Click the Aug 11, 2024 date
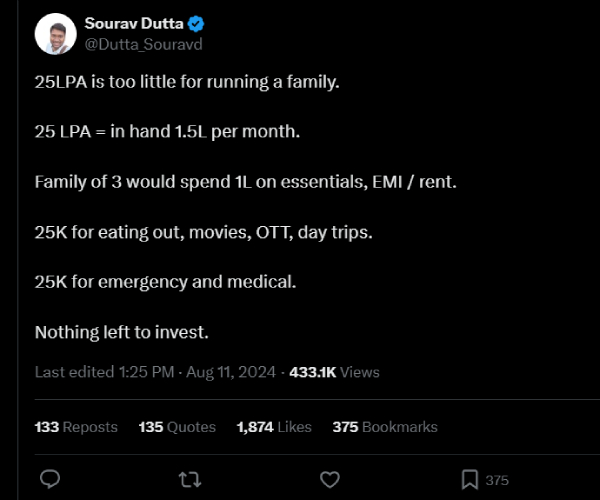This screenshot has height=500, width=600. pyautogui.click(x=233, y=372)
